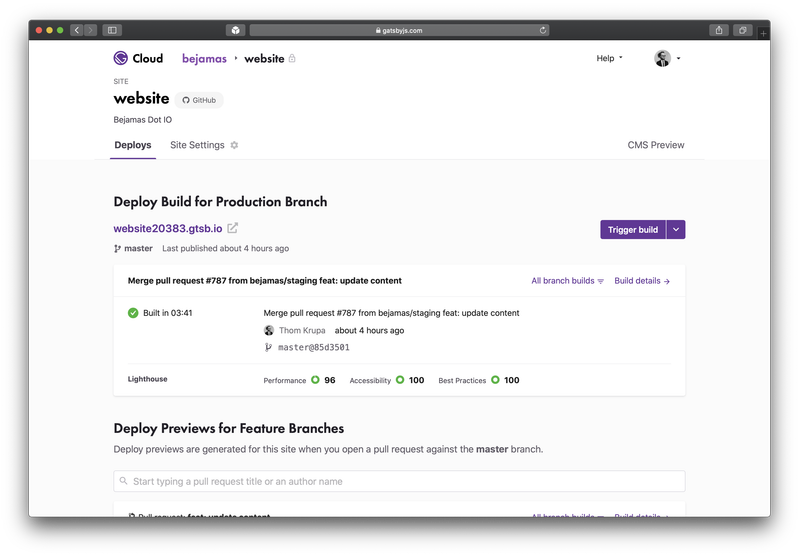Expand the Trigger build dropdown arrow
This screenshot has width=800, height=556.
tap(676, 230)
